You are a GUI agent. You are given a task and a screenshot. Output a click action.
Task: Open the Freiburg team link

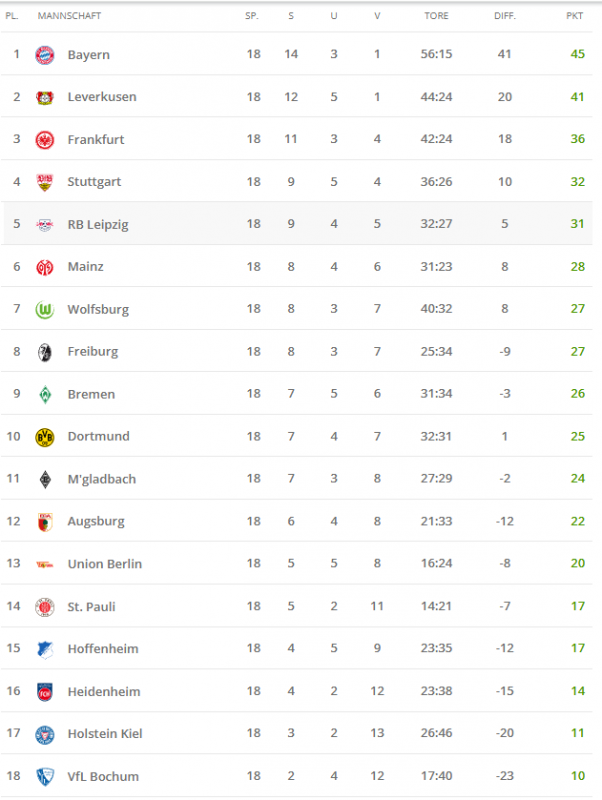coord(92,352)
